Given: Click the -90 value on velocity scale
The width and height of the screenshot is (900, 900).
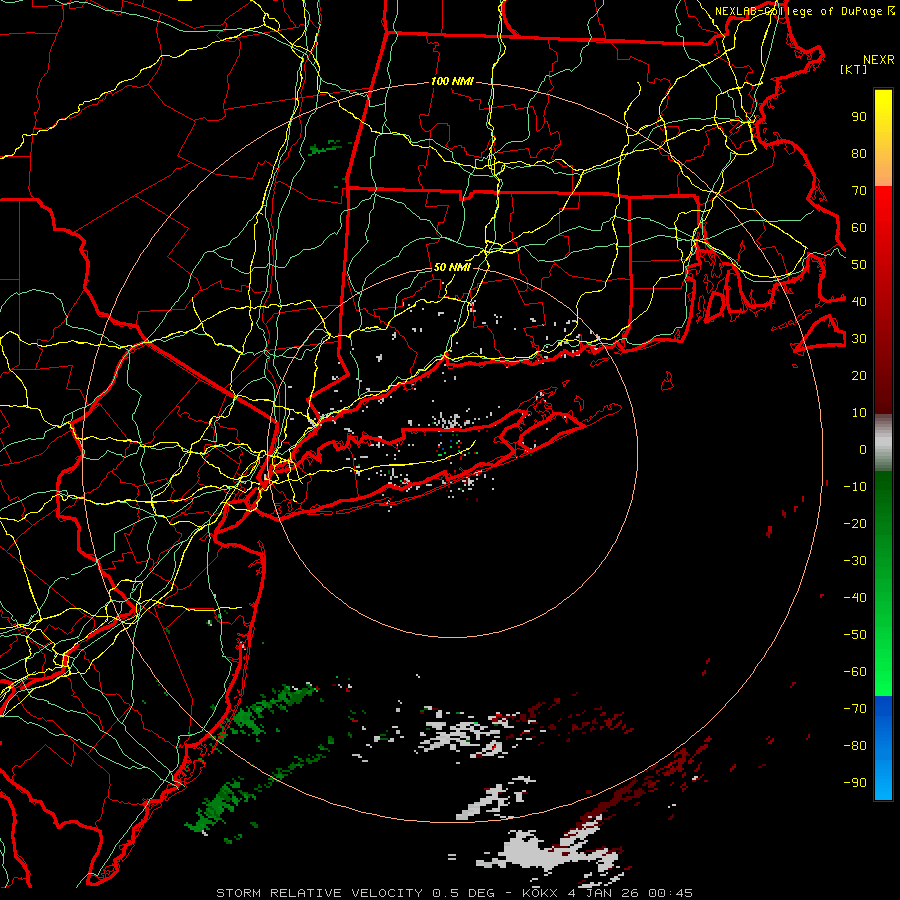Looking at the screenshot, I should [855, 783].
